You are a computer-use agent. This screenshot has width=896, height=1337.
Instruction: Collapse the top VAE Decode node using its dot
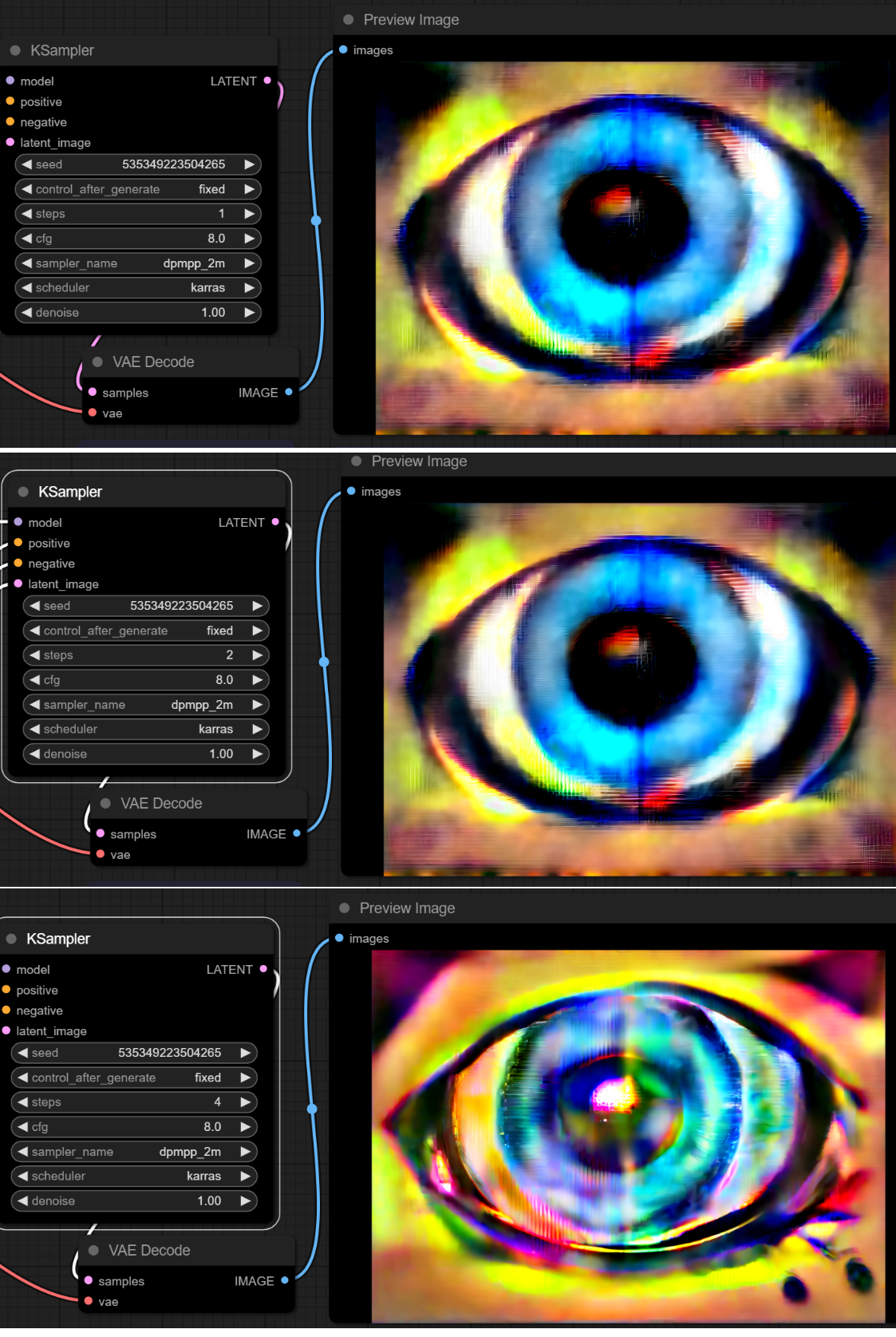pos(97,362)
